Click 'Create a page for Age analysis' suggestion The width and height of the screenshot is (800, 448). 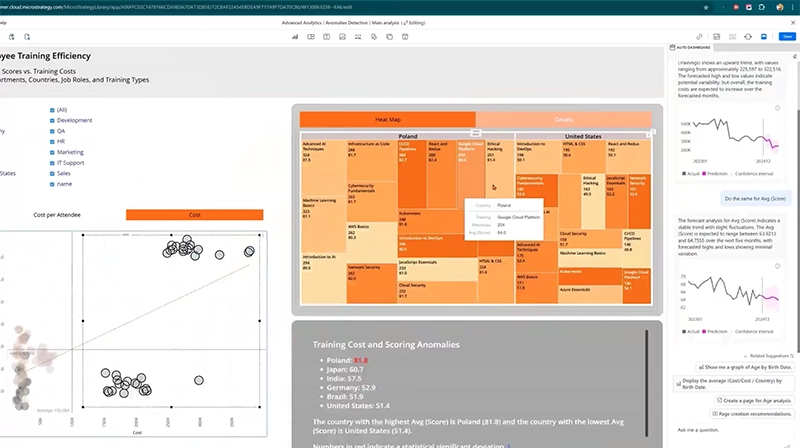754,401
